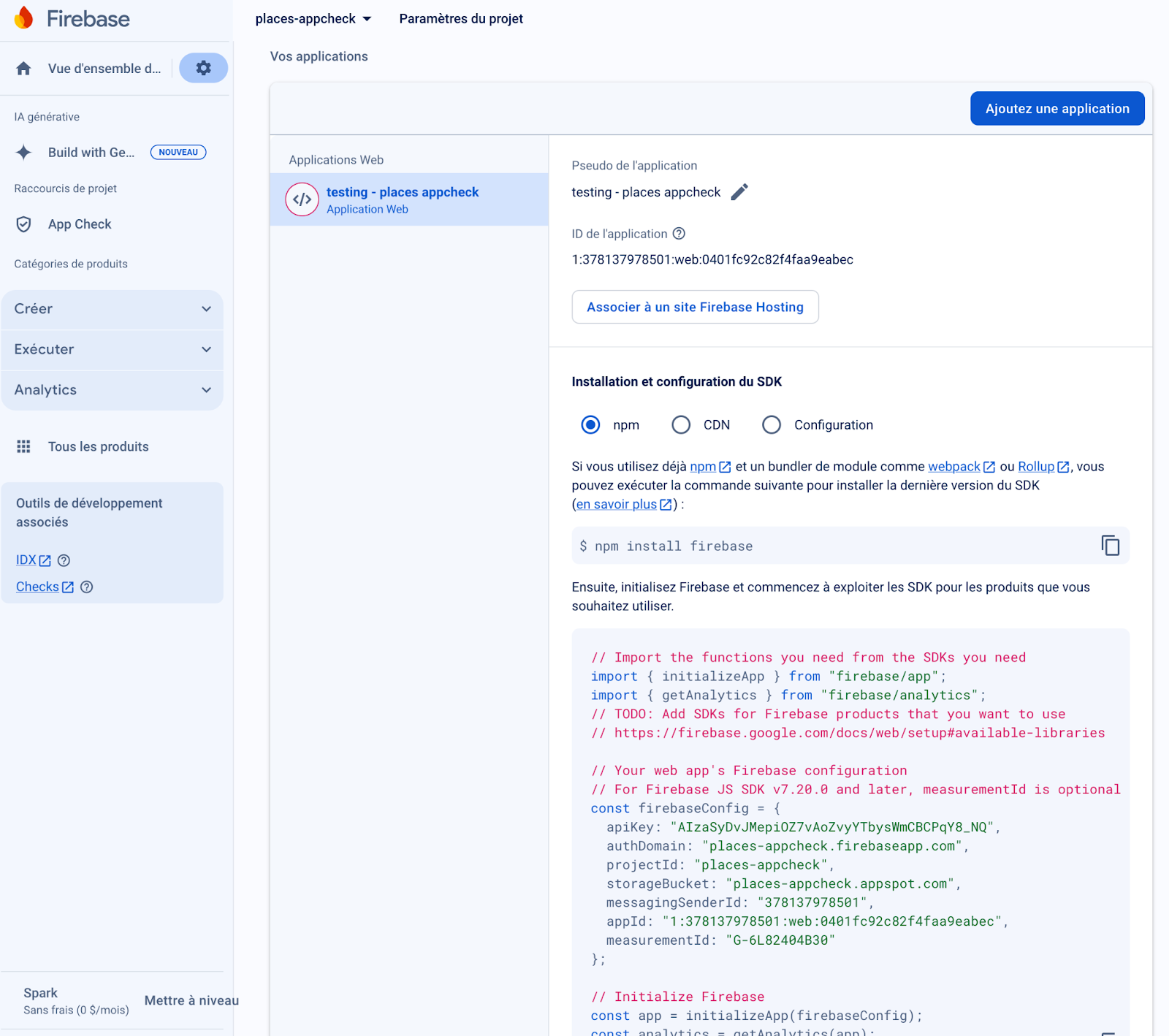Select the npm radio button

coord(590,425)
